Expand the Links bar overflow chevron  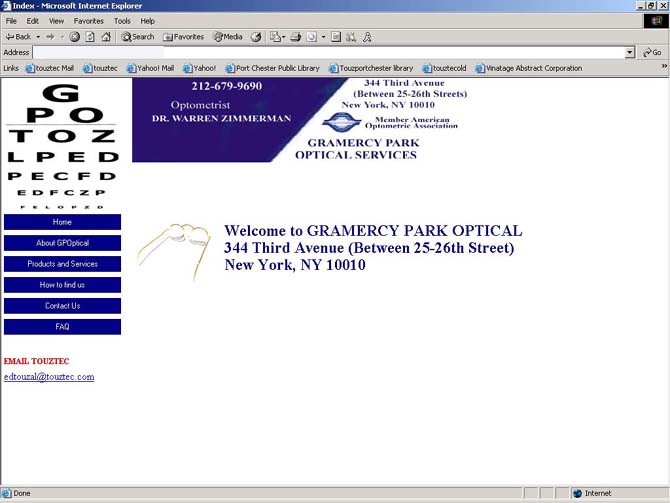664,66
